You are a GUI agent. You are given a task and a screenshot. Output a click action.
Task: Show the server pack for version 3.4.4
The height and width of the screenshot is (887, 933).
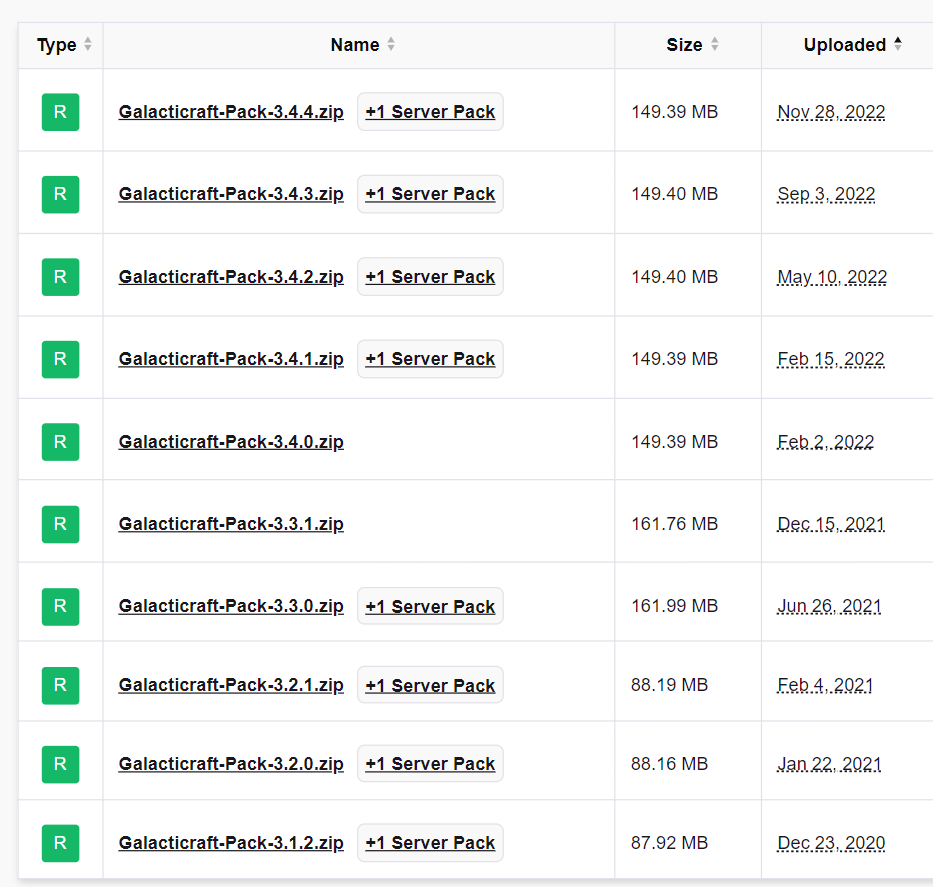(430, 112)
